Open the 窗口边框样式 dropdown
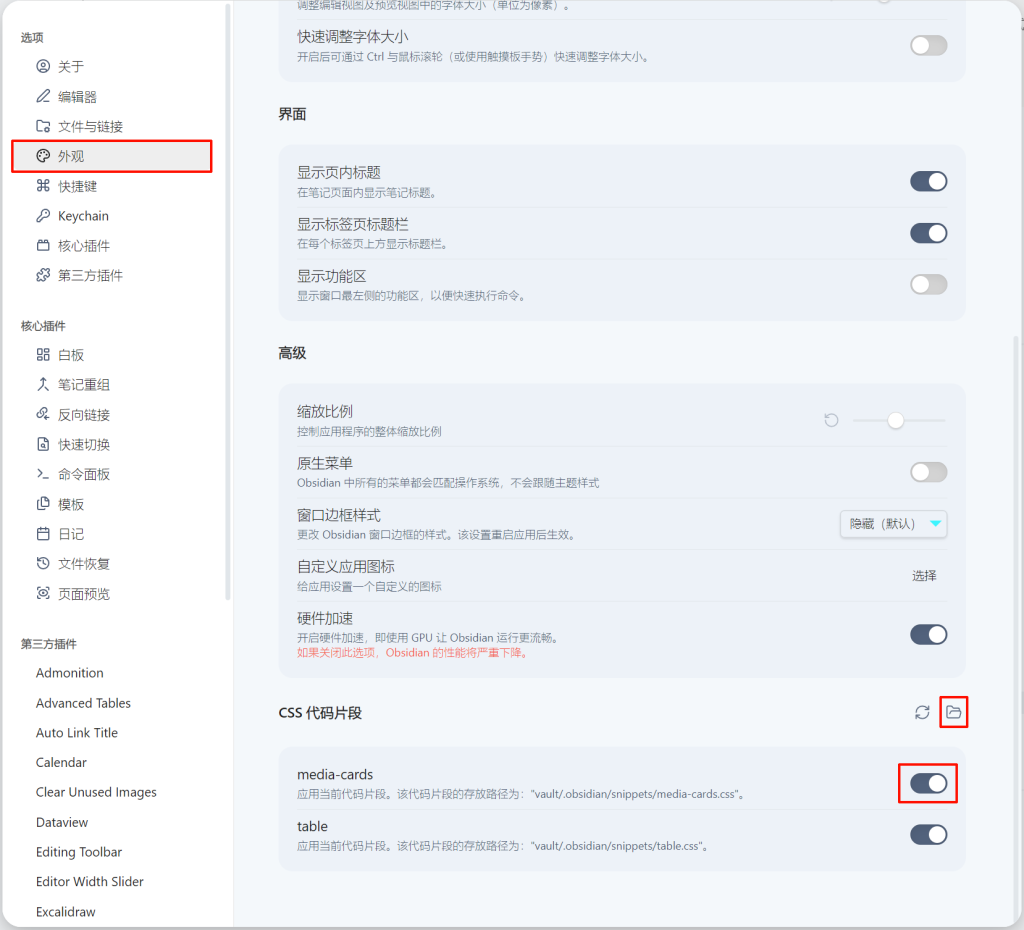Image resolution: width=1024 pixels, height=930 pixels. pyautogui.click(x=893, y=524)
